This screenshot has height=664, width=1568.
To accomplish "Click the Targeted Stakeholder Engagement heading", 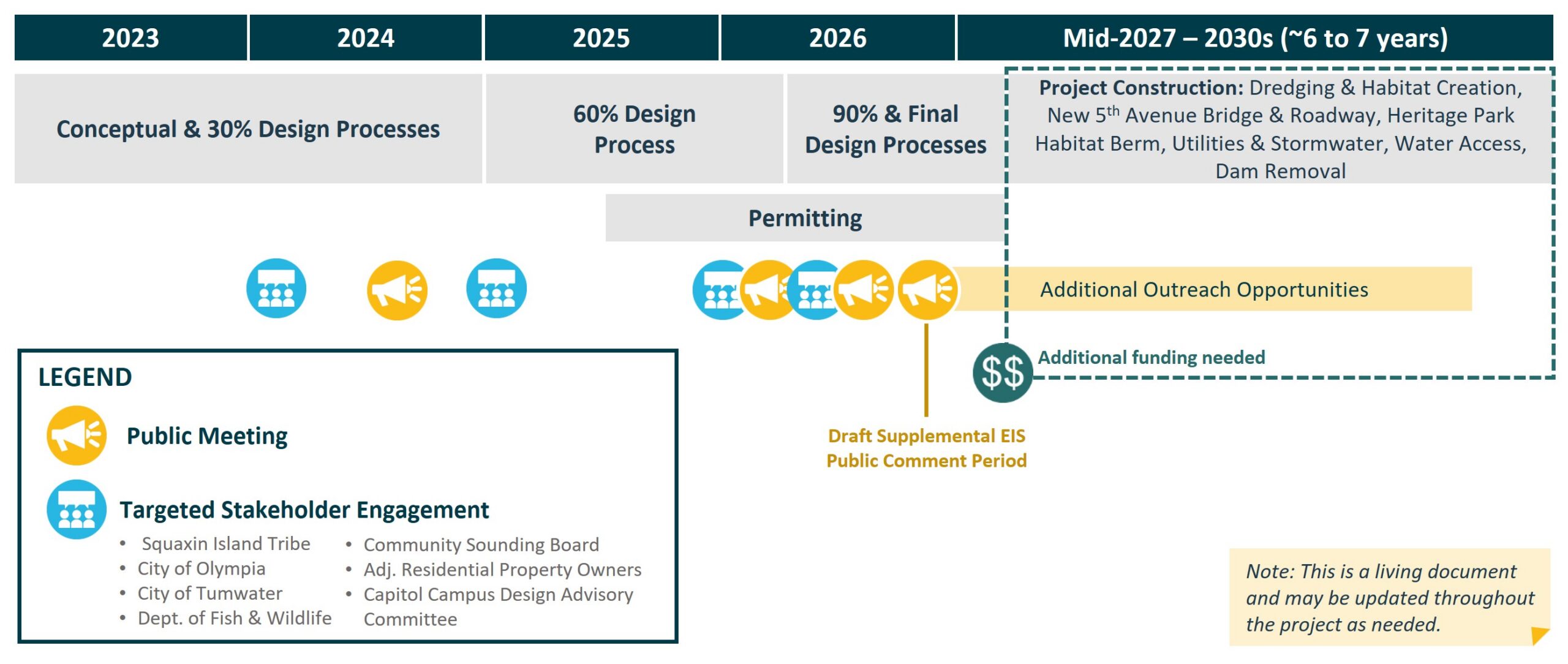I will [x=304, y=510].
